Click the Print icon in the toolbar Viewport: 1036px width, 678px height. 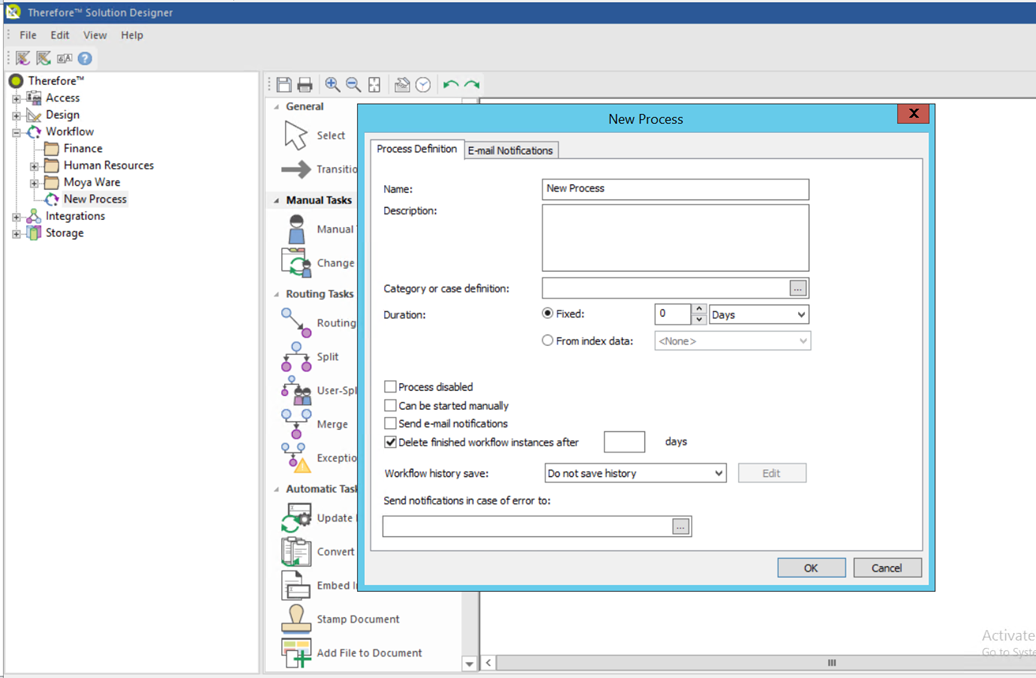305,85
